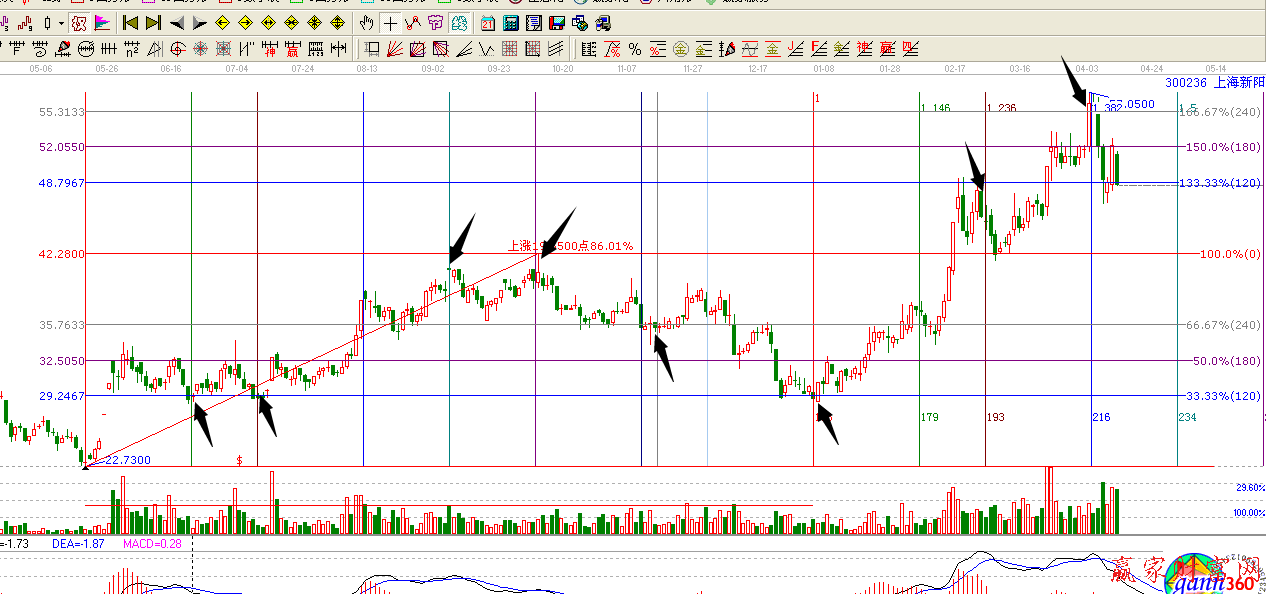Image resolution: width=1266 pixels, height=594 pixels.
Task: Click the black percent sign tool icon
Action: (634, 48)
